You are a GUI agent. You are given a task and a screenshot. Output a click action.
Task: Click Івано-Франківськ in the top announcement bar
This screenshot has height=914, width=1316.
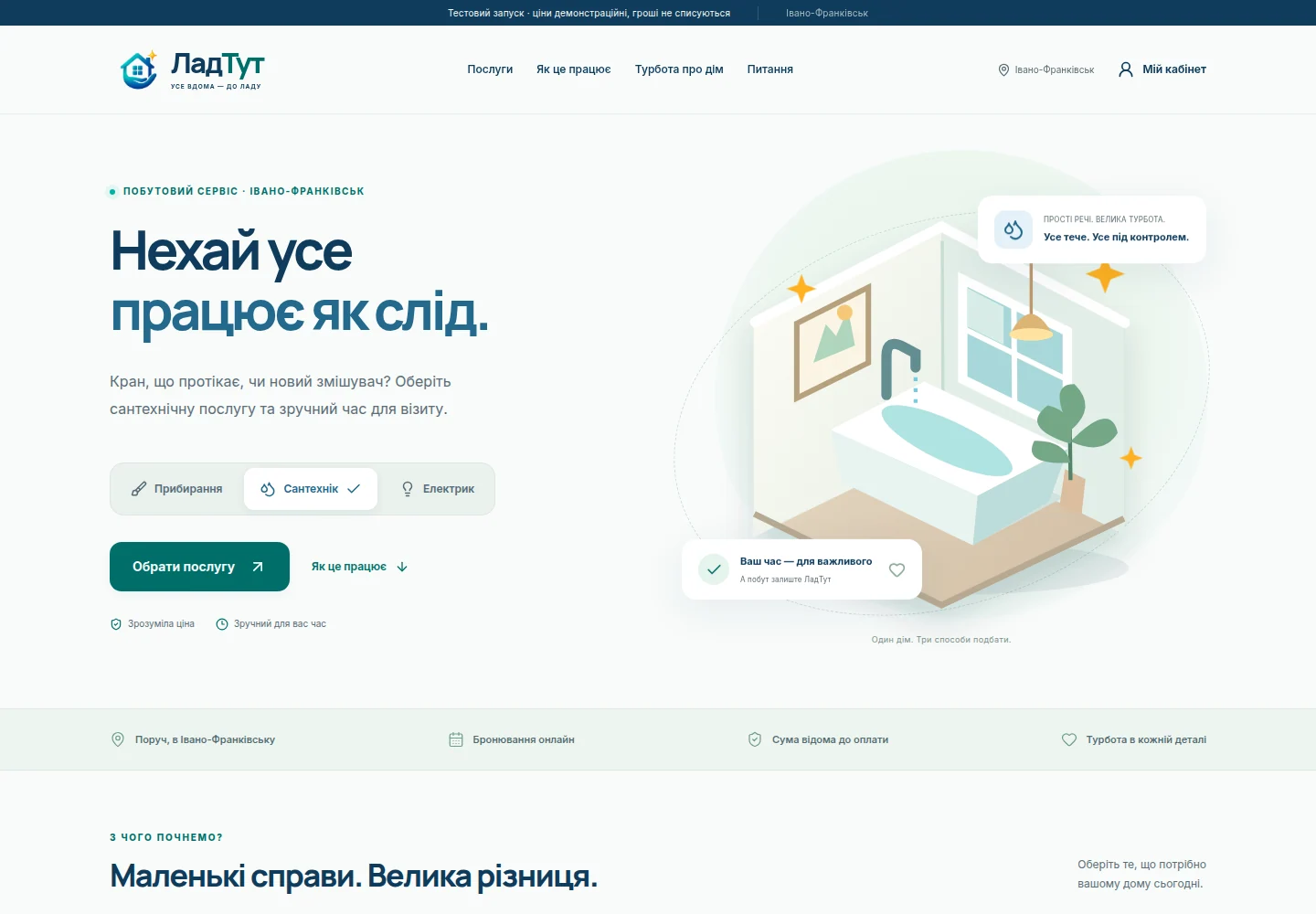pos(827,13)
